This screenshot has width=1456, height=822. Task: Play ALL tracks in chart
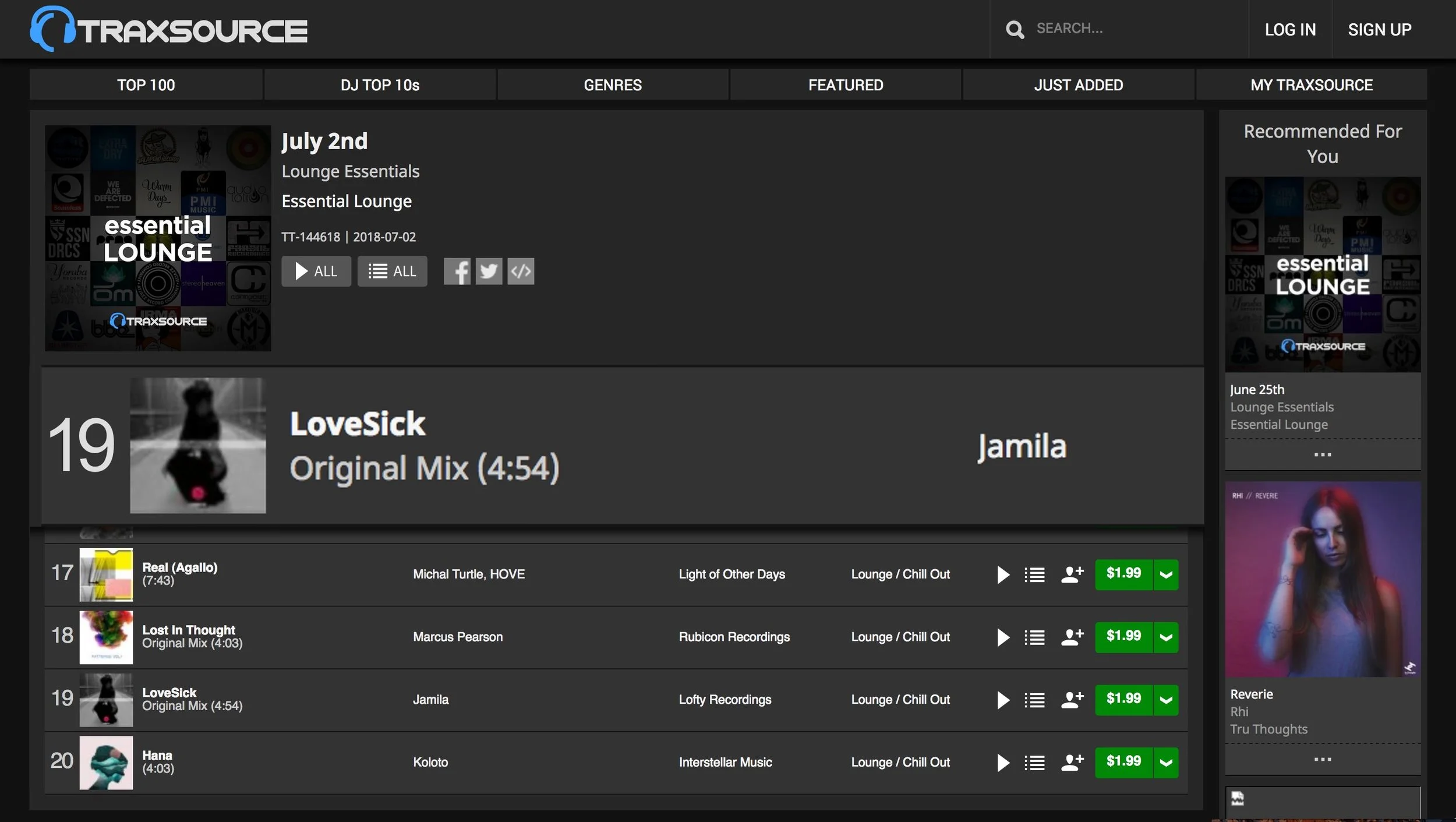click(316, 271)
